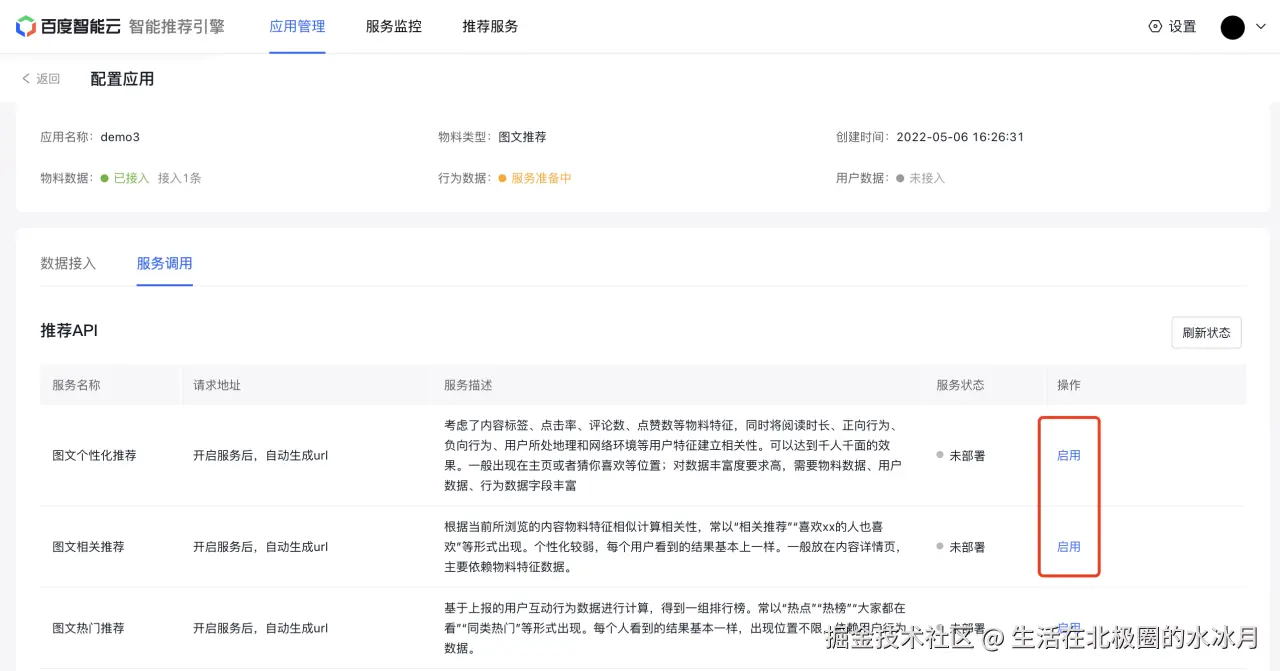Select 图文热门推荐 service name

click(88, 629)
